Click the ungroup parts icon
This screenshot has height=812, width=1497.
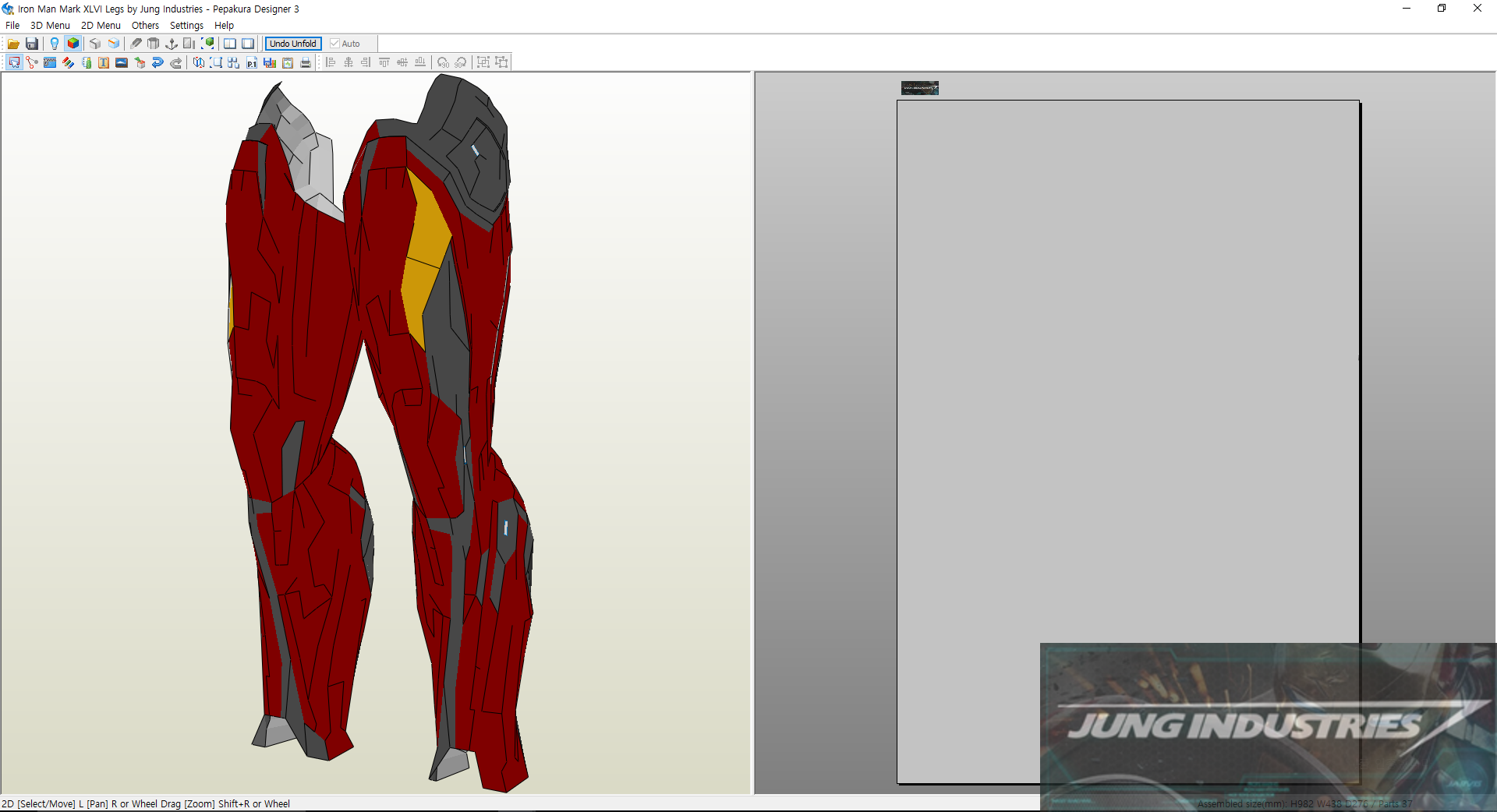click(501, 62)
